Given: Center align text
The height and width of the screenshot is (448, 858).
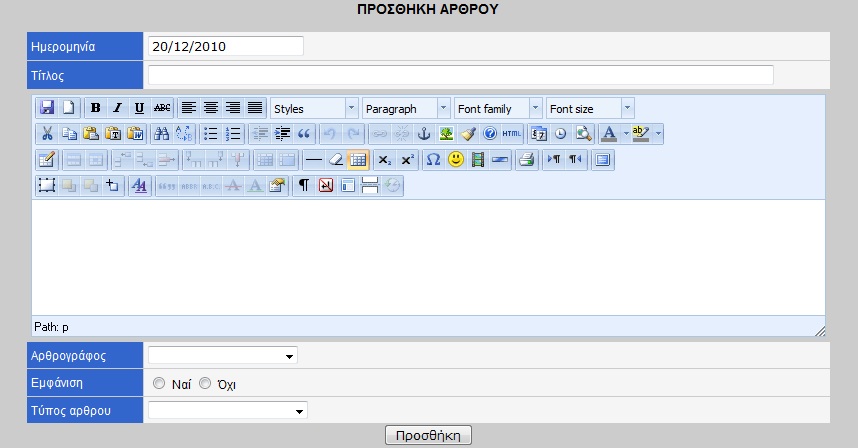Looking at the screenshot, I should [x=211, y=108].
